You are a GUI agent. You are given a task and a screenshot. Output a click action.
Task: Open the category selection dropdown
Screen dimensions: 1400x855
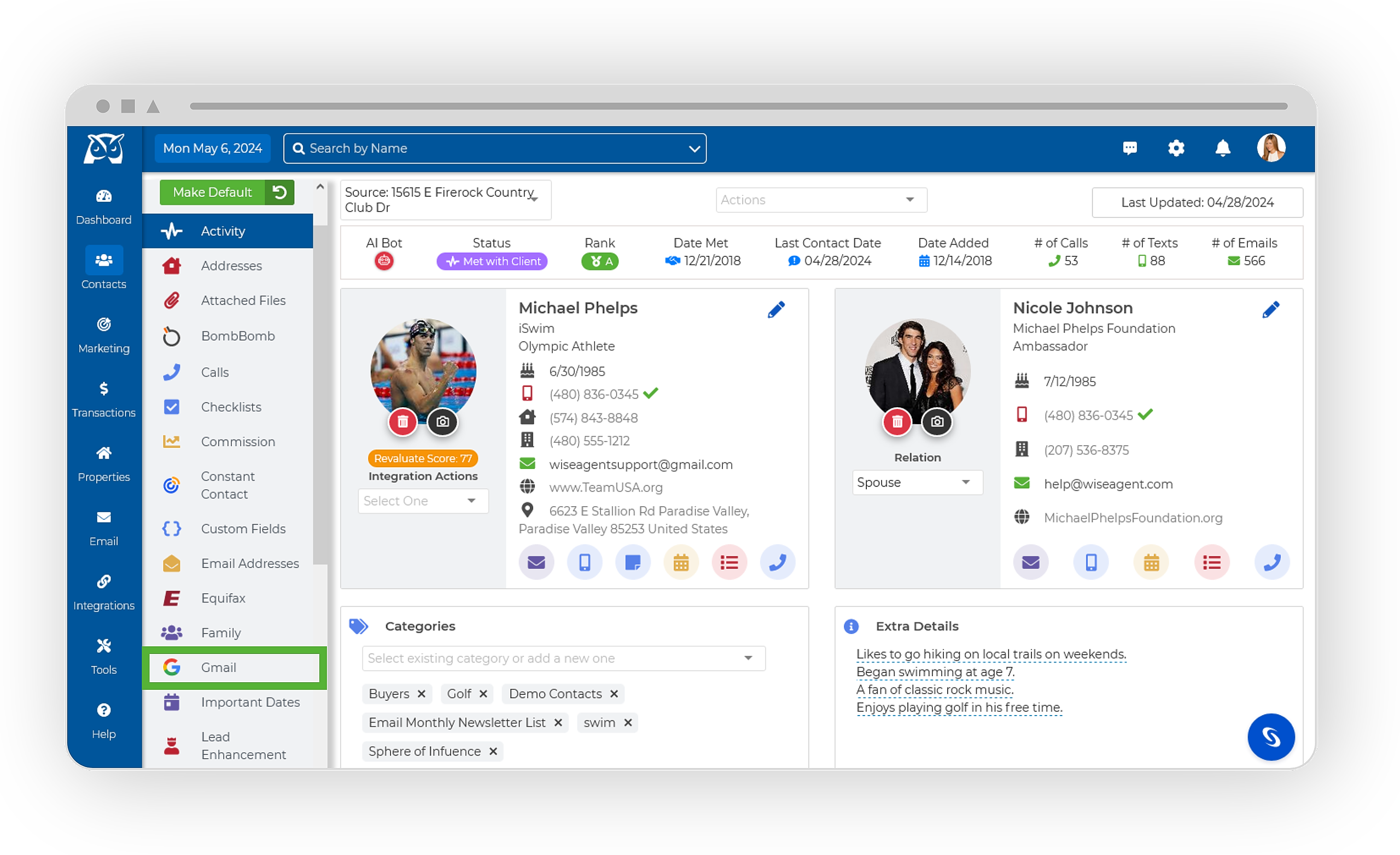click(564, 658)
